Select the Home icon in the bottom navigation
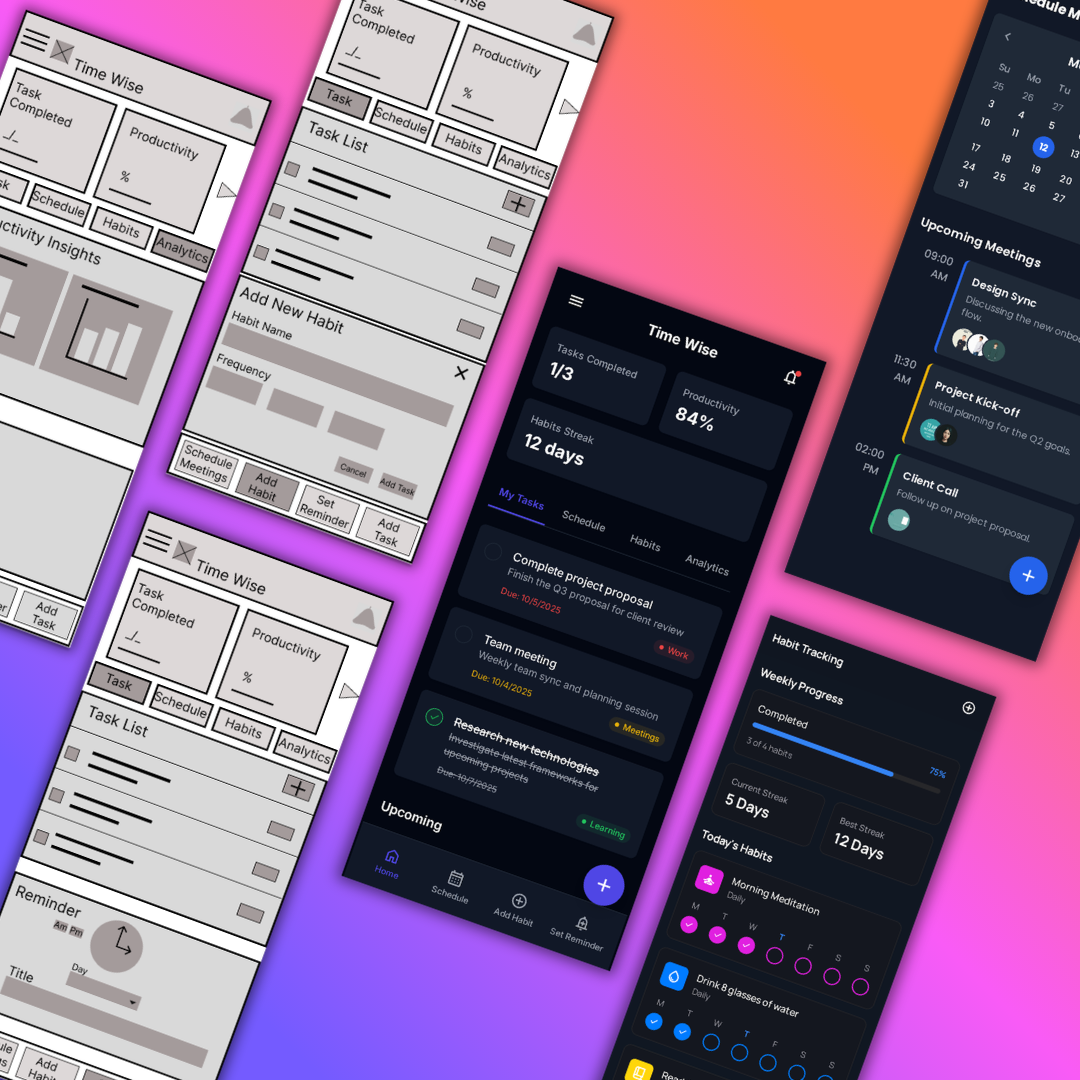The width and height of the screenshot is (1080, 1080). pyautogui.click(x=391, y=857)
